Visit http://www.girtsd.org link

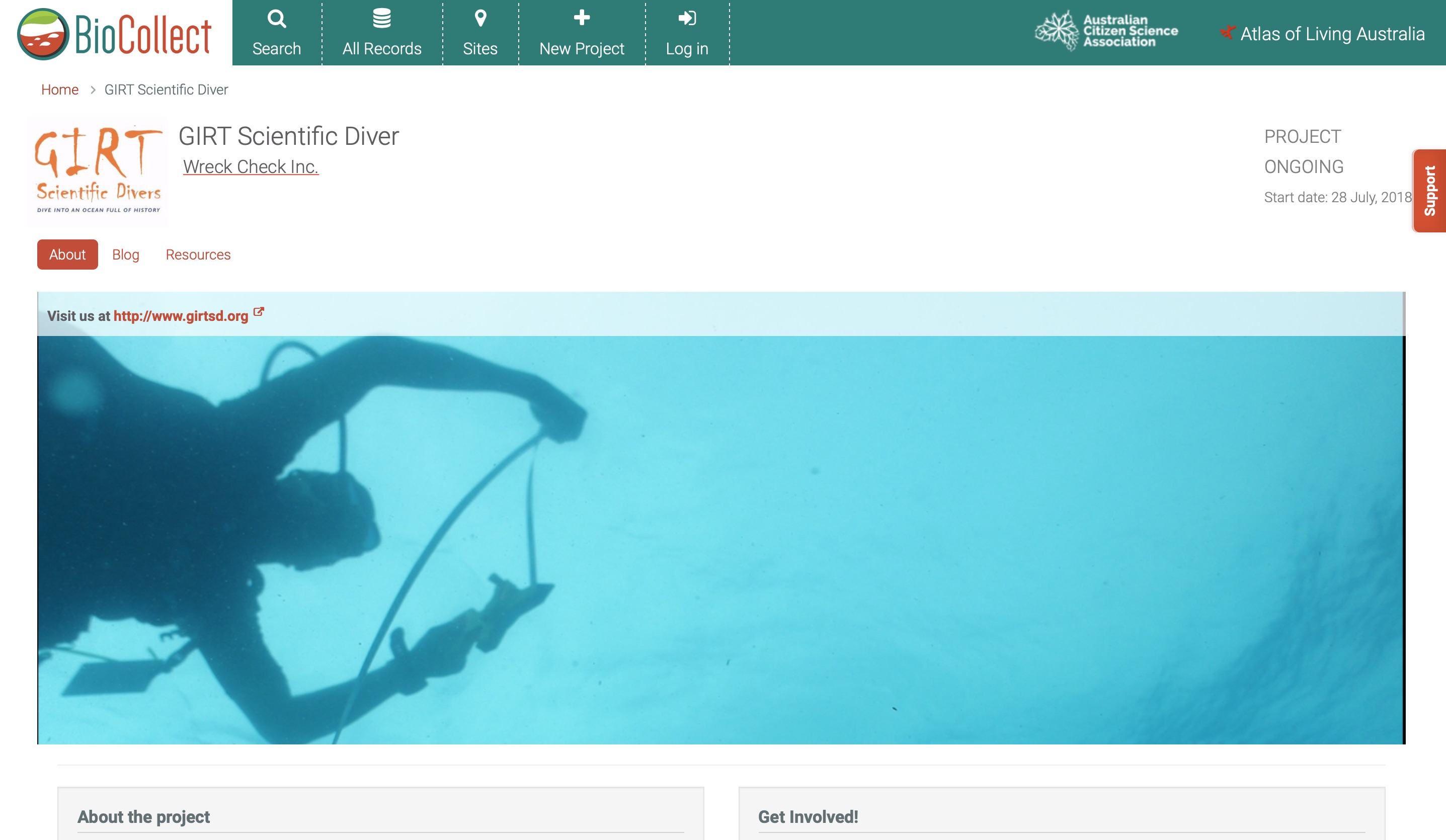click(181, 315)
